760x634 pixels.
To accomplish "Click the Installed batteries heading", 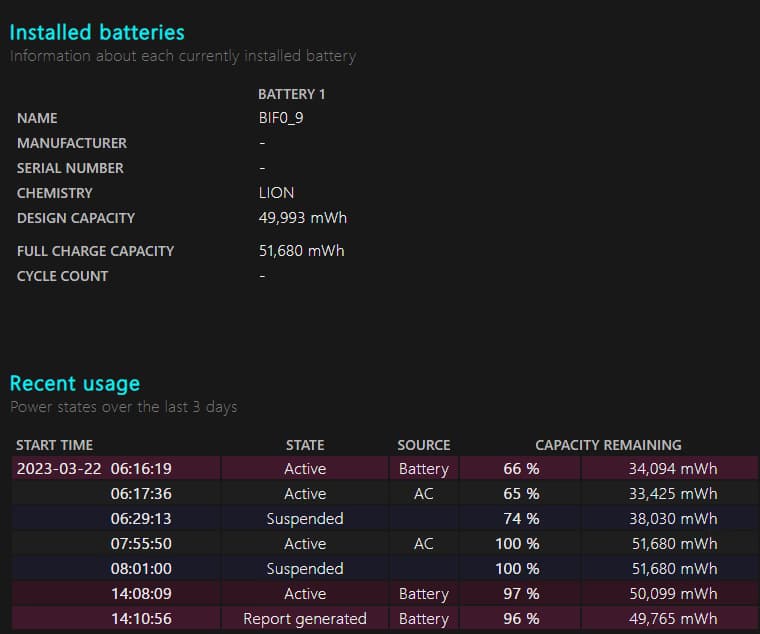I will click(97, 32).
